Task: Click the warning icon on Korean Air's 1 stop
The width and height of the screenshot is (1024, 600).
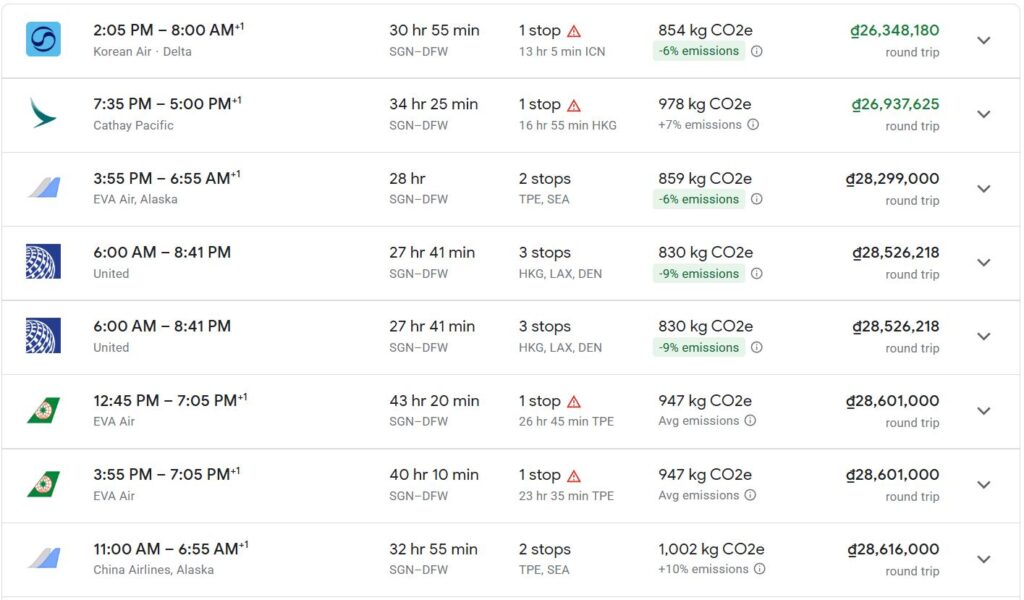Action: pyautogui.click(x=574, y=31)
